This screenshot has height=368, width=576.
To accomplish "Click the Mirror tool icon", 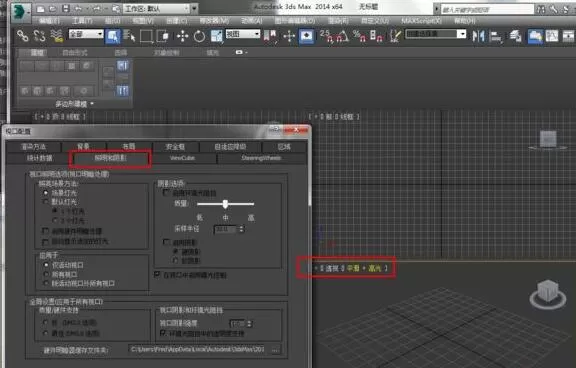I will pyautogui.click(x=478, y=36).
